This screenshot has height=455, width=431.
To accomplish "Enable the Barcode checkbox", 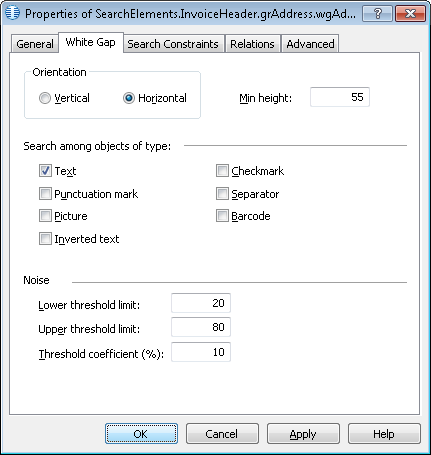I will tap(222, 216).
